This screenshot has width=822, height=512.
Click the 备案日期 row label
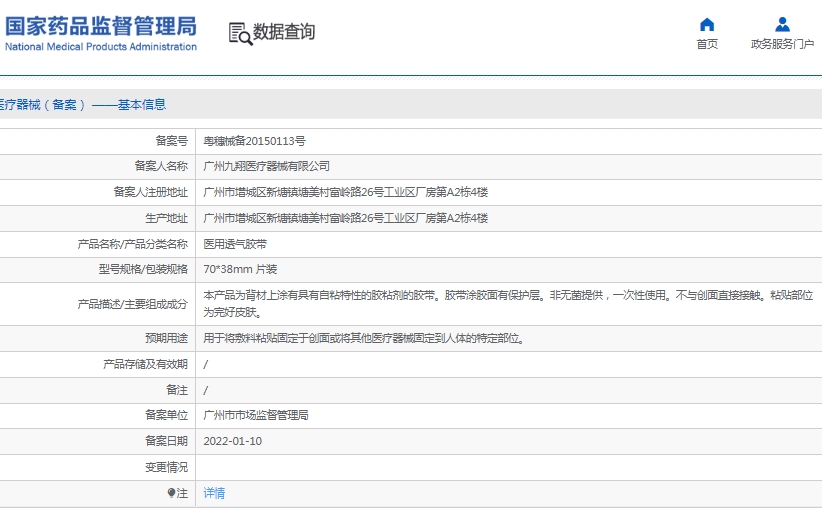point(166,441)
